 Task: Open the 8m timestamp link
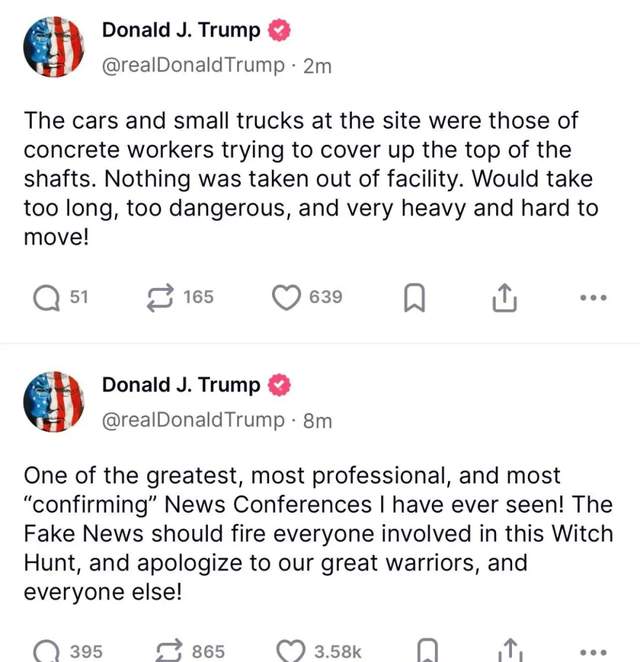(316, 420)
